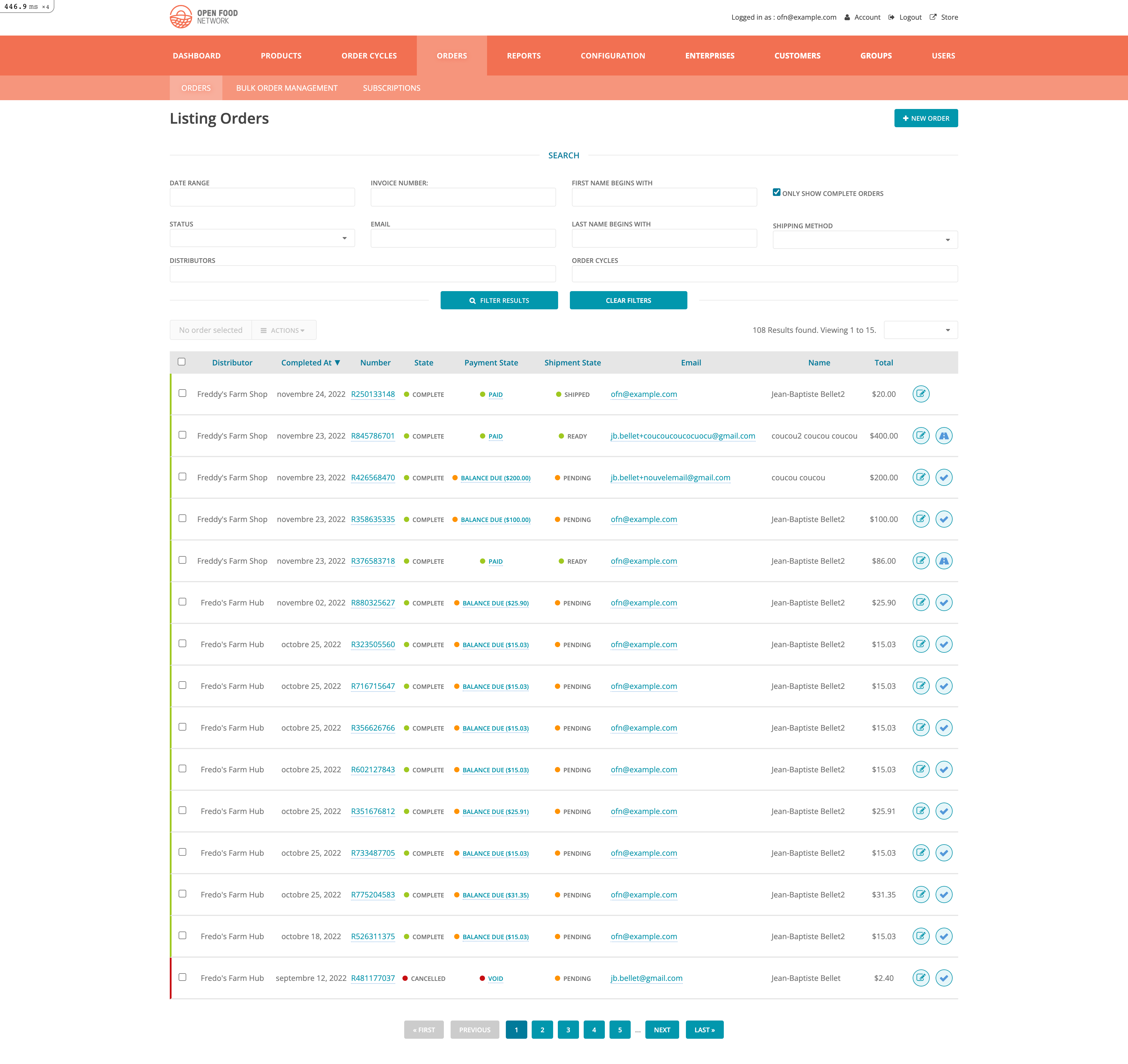Open the Actions dropdown above the table

coord(284,330)
